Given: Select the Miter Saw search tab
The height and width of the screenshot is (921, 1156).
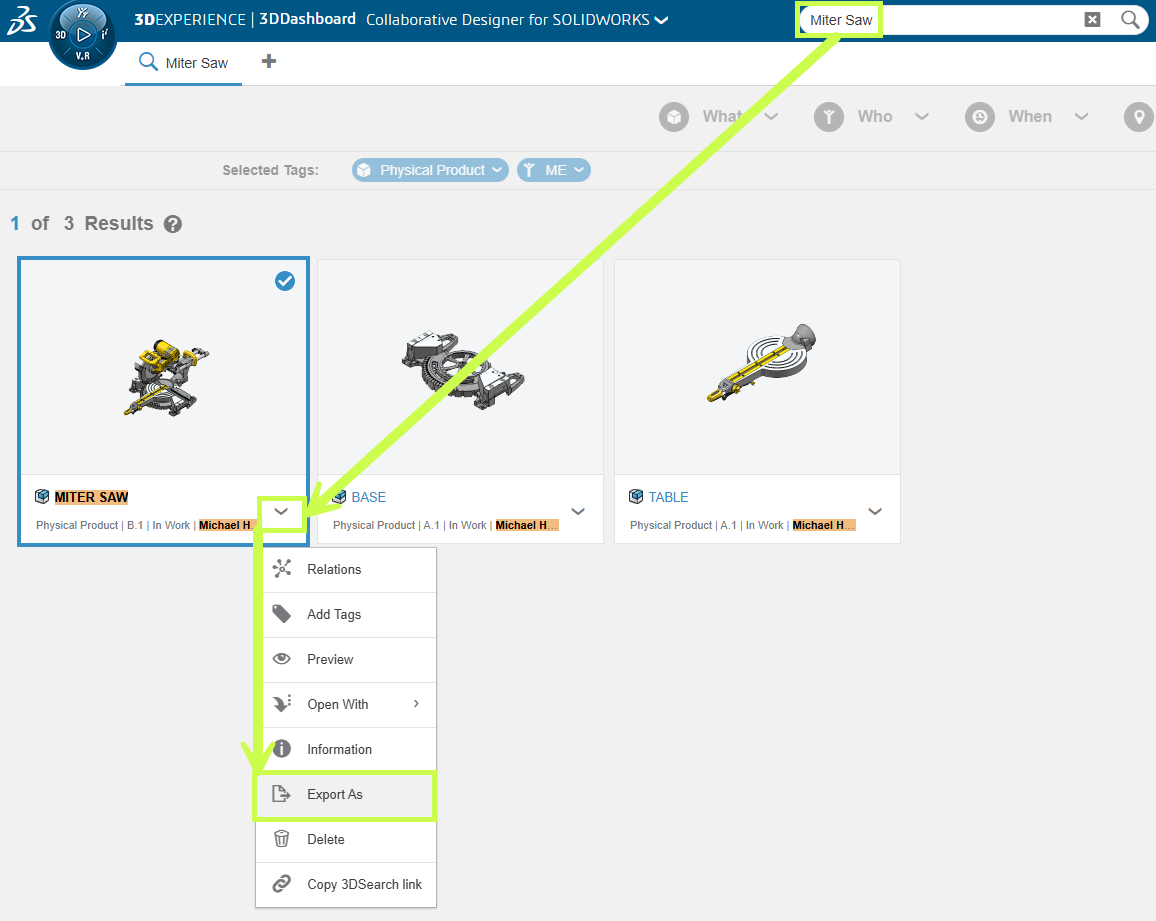Looking at the screenshot, I should (x=184, y=63).
